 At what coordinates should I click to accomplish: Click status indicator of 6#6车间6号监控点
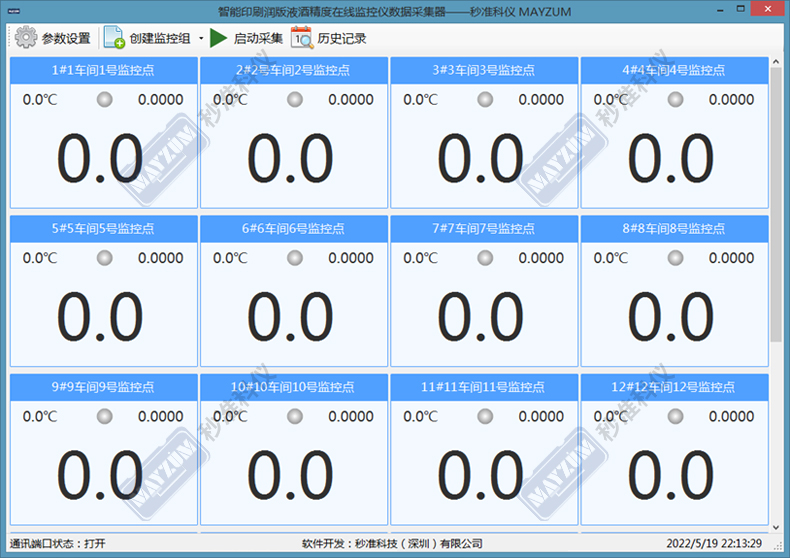click(295, 258)
